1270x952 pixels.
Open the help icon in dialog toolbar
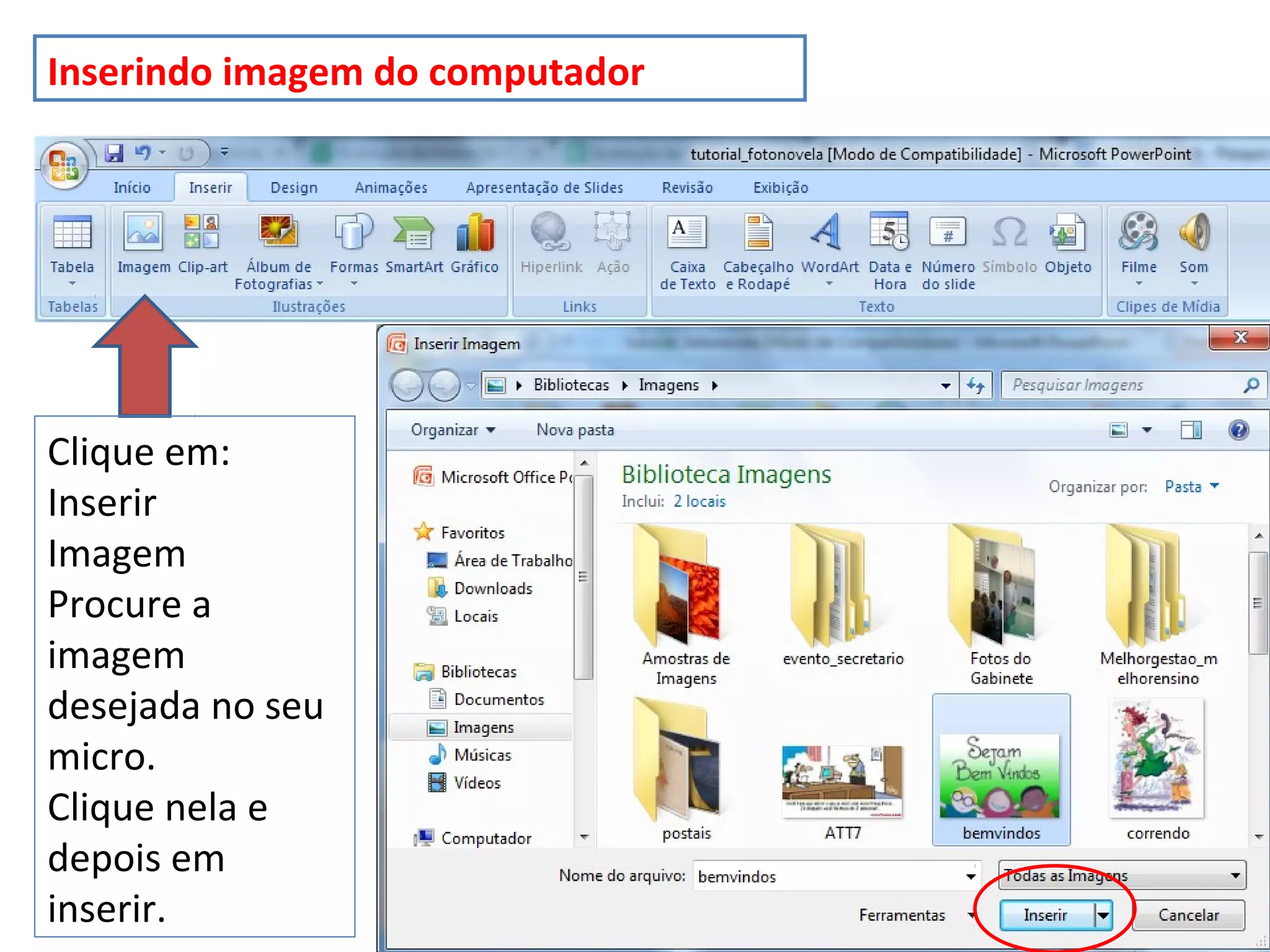[x=1238, y=430]
